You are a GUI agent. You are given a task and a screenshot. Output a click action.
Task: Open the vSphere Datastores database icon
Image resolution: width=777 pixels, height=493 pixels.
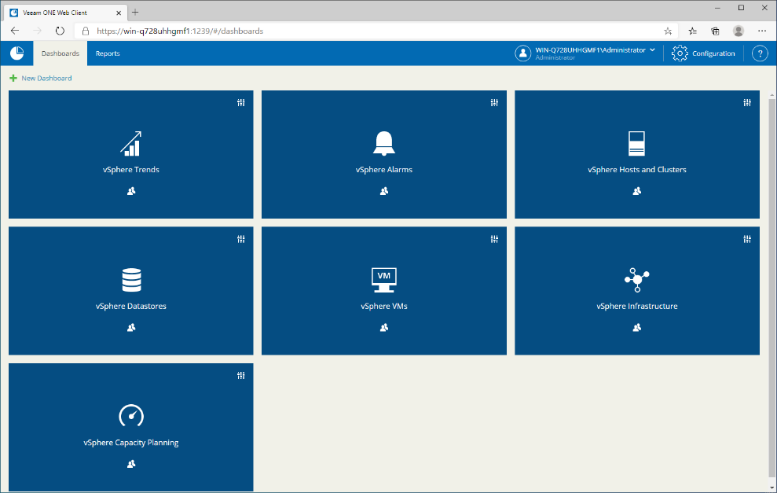coord(131,280)
